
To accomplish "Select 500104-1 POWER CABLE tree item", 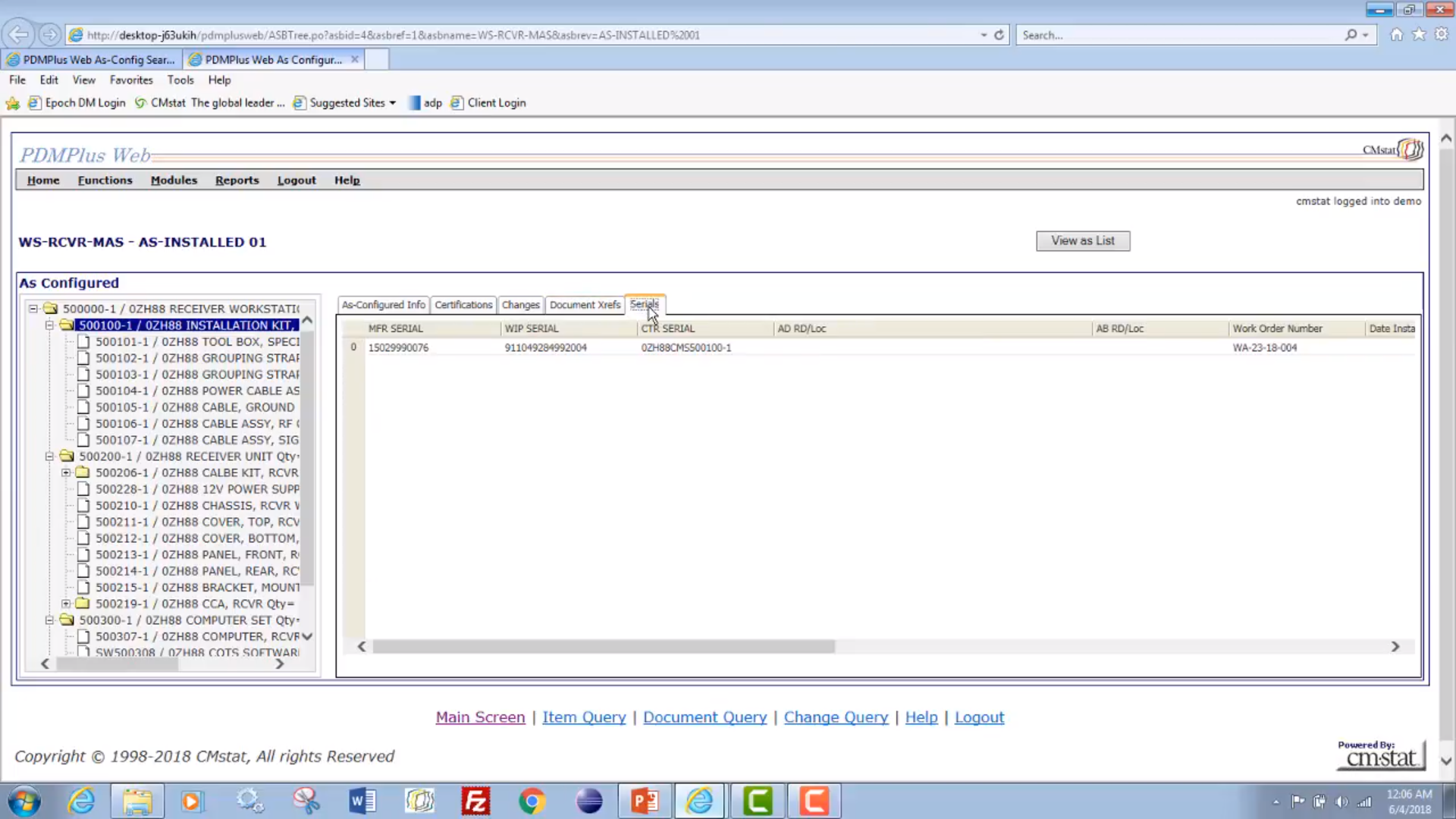I will (x=197, y=391).
